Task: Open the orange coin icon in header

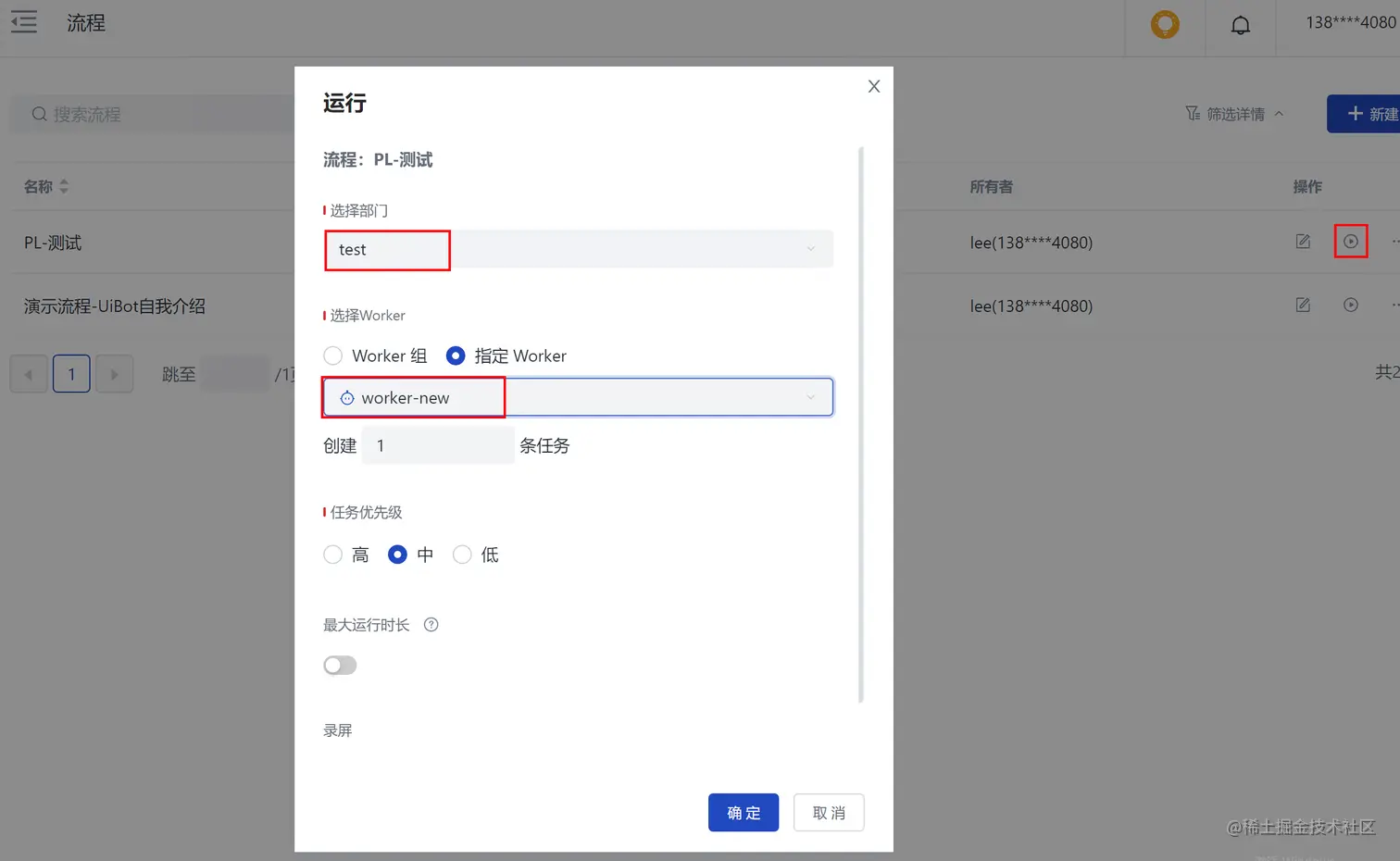Action: pos(1165,24)
